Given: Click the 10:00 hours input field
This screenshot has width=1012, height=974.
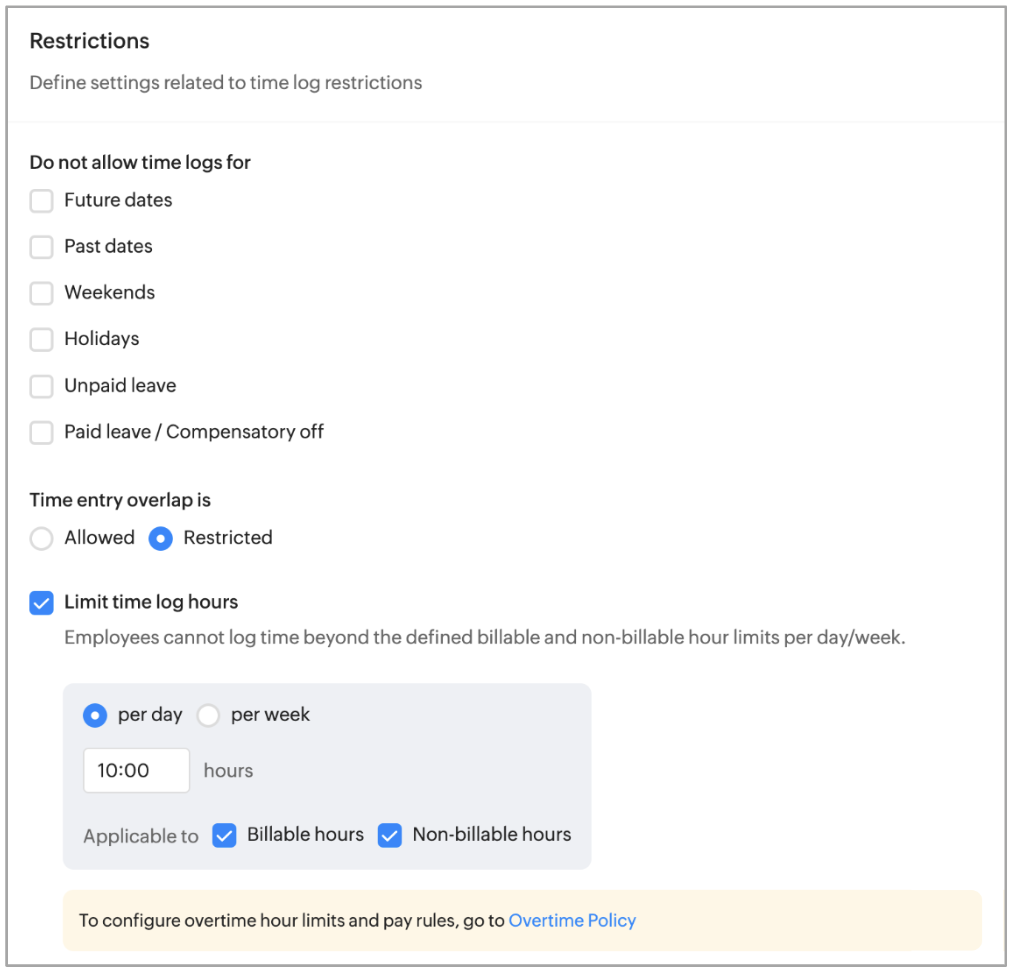Looking at the screenshot, I should click(136, 770).
